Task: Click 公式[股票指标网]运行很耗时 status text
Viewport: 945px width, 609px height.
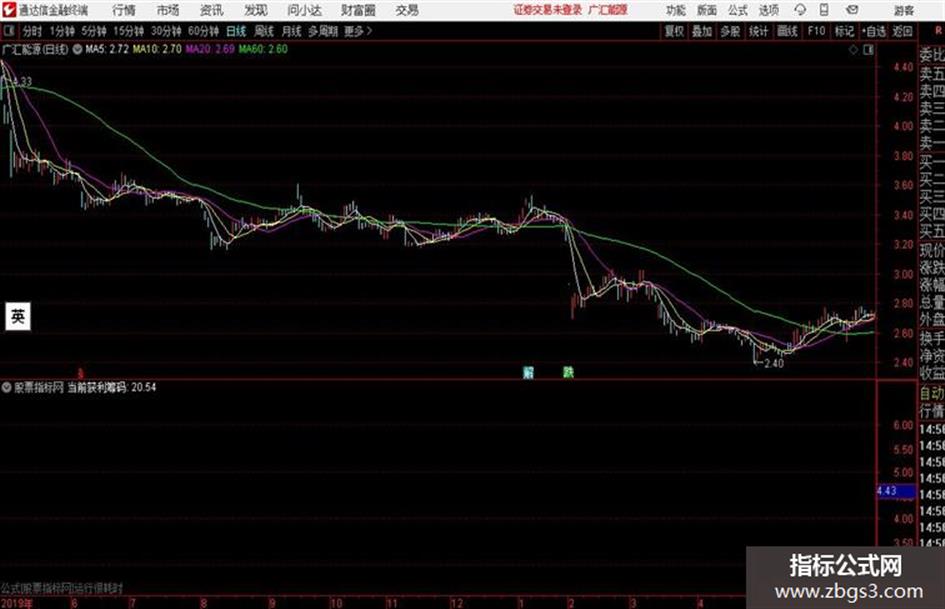Action: pyautogui.click(x=62, y=588)
